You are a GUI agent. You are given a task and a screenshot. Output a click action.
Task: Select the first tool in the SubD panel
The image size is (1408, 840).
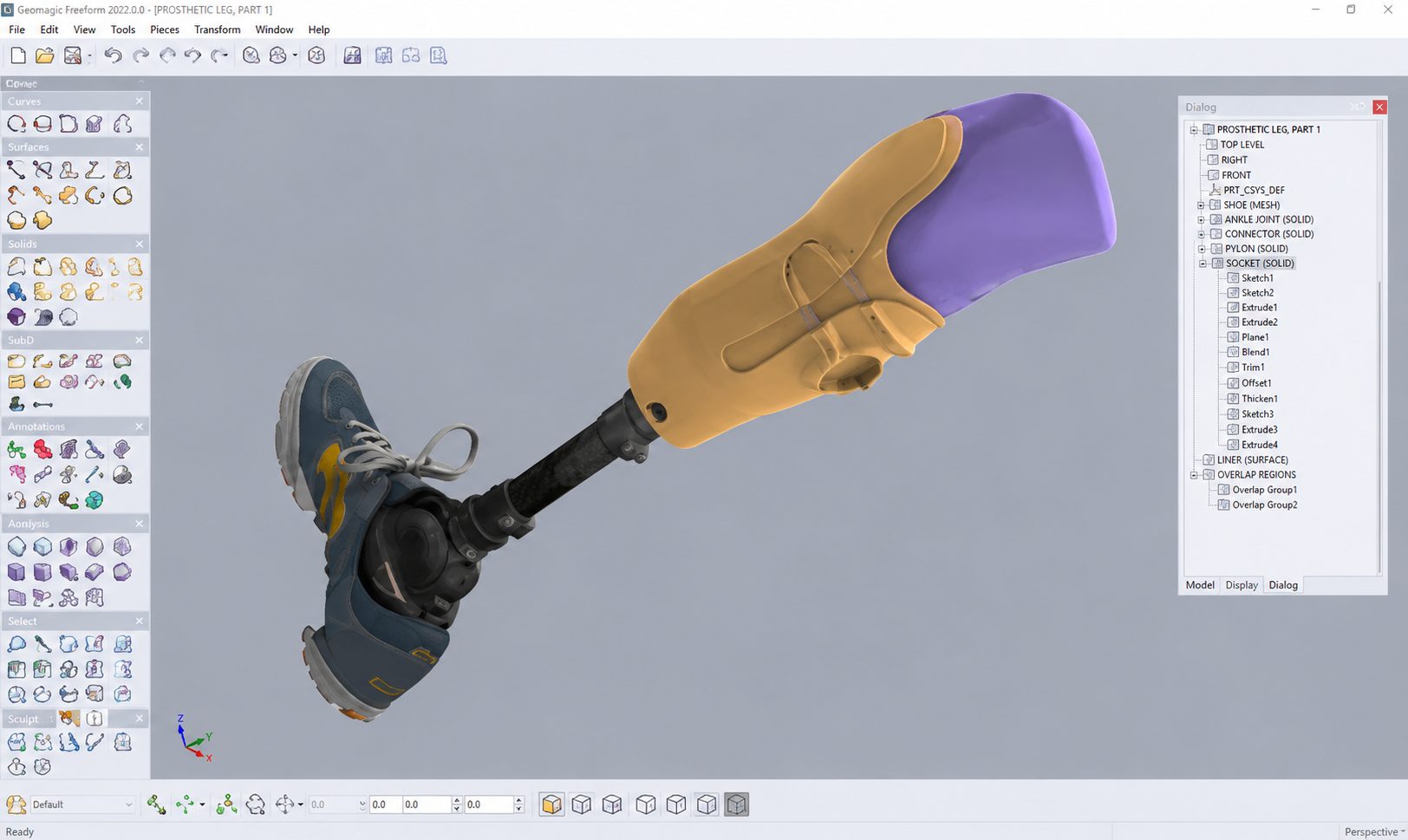point(16,361)
